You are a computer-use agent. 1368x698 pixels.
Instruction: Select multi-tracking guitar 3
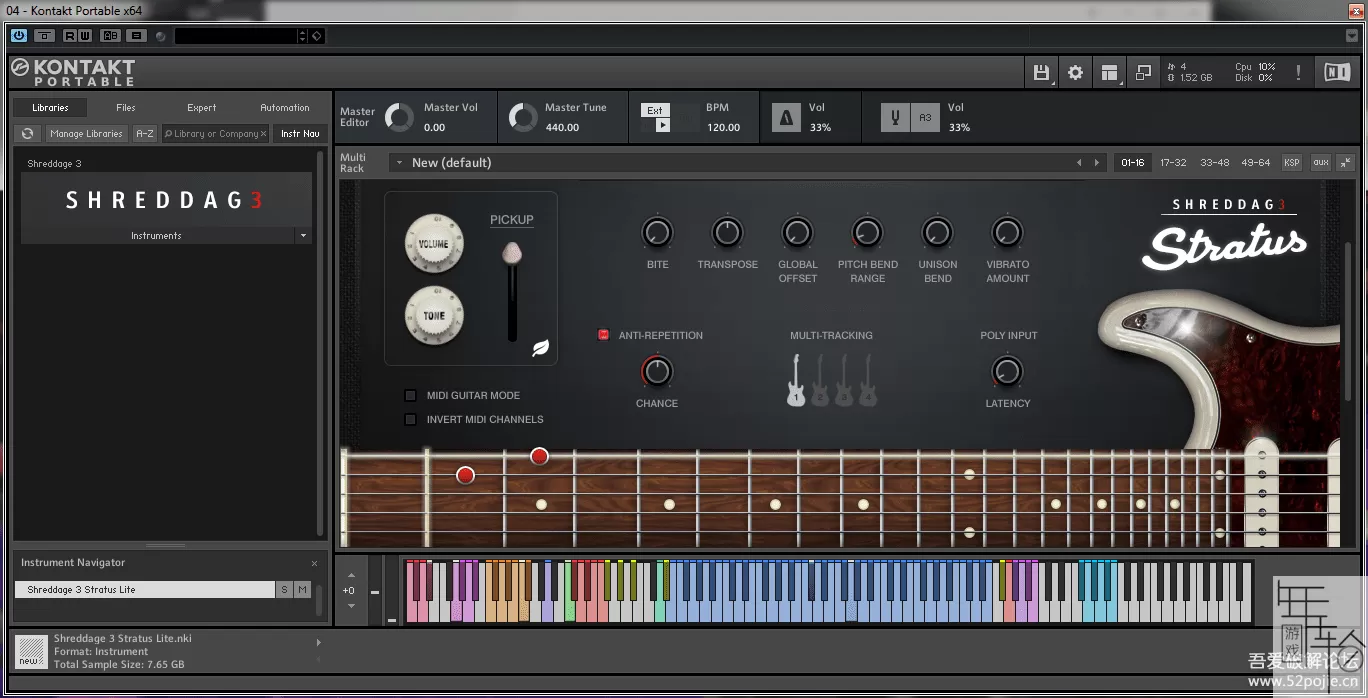[x=844, y=380]
